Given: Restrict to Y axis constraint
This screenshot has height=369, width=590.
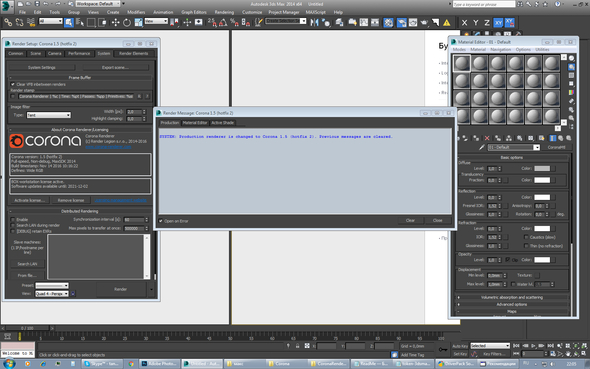Looking at the screenshot, I should (x=476, y=23).
